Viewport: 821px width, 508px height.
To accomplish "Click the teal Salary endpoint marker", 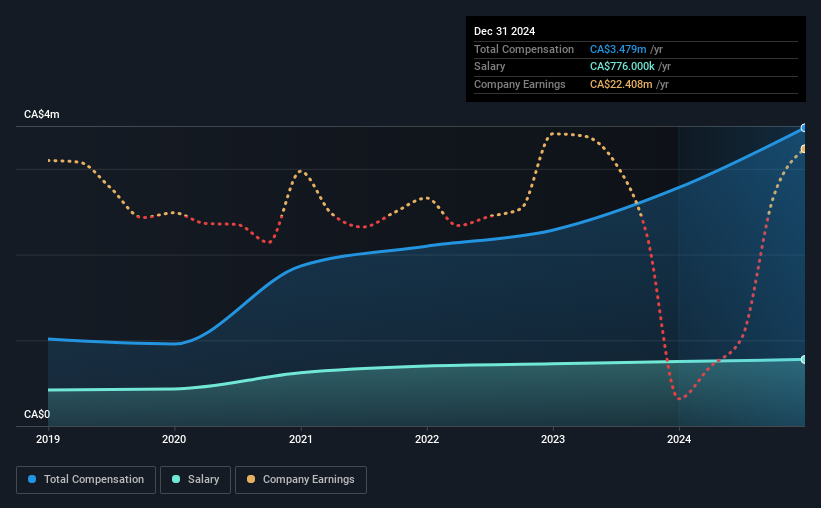I will tap(804, 359).
